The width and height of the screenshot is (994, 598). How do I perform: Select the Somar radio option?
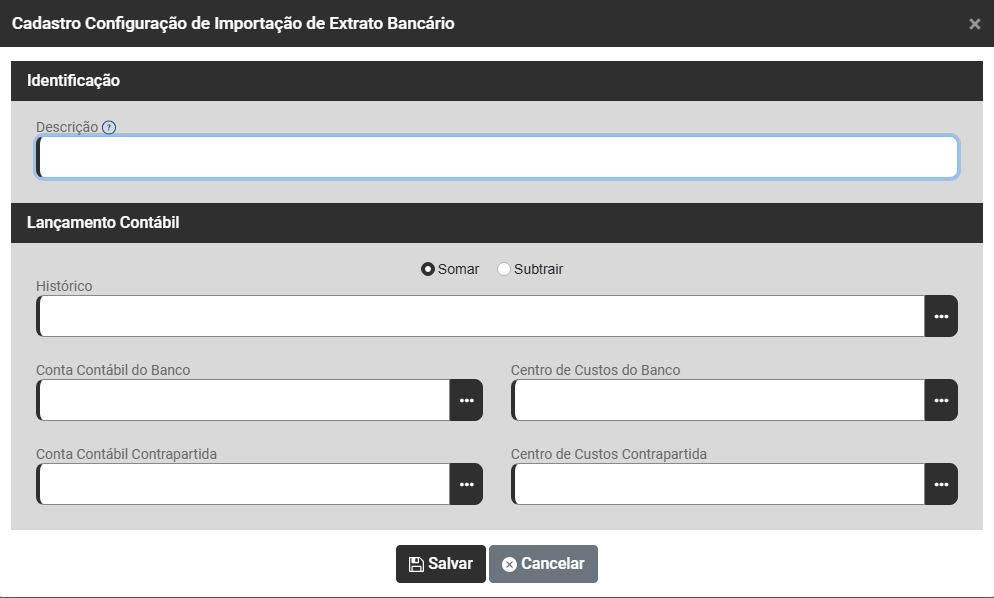point(428,269)
